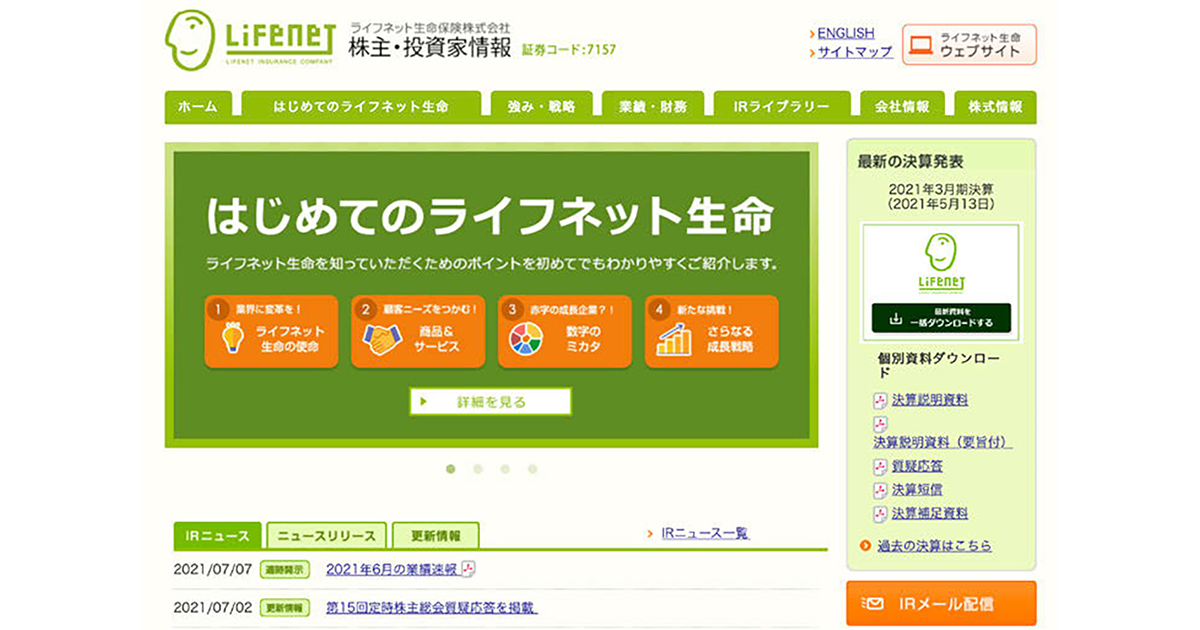
Task: Click the PDF icon above 決算説明資料（要旨付）
Action: coord(880,424)
